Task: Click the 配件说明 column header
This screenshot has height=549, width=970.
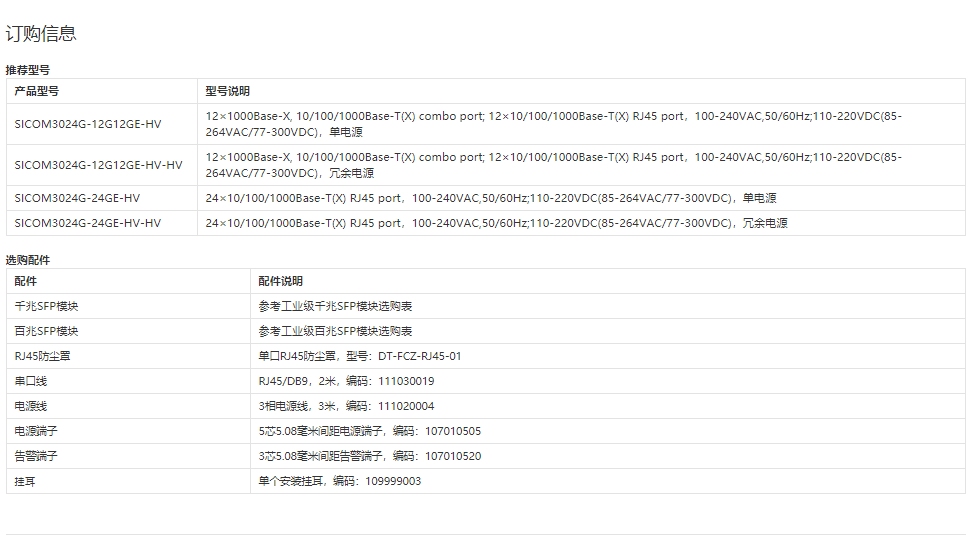Action: (281, 281)
